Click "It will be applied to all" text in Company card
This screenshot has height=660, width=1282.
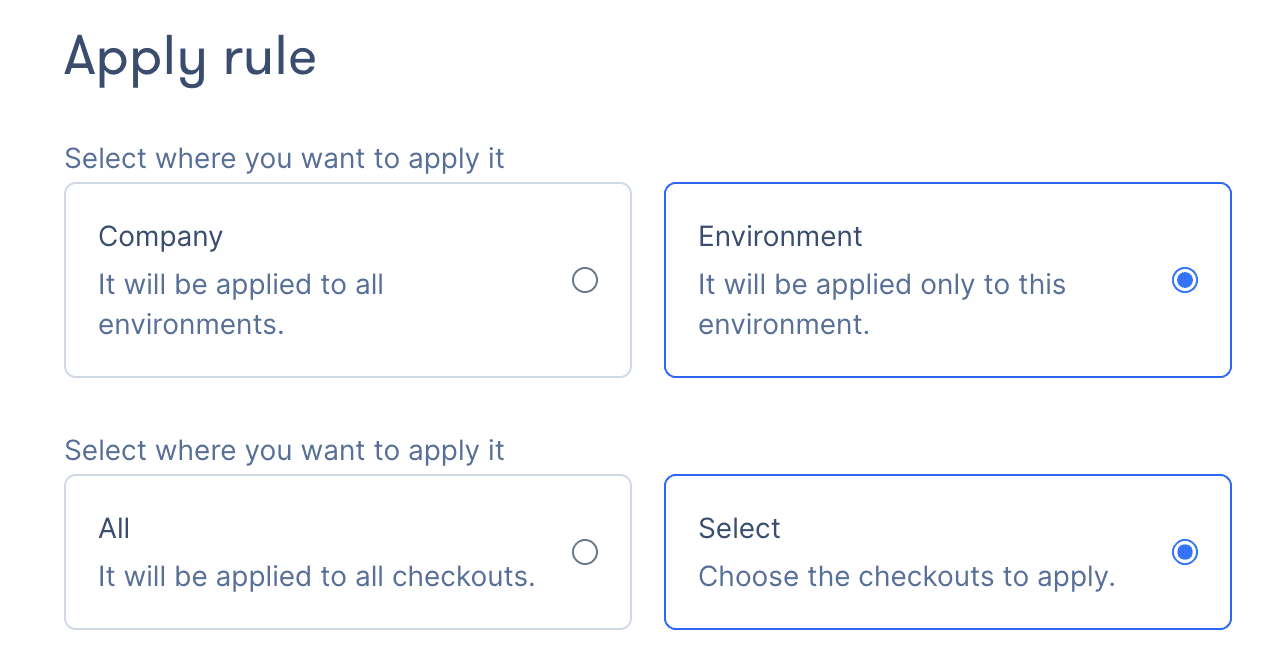pos(240,285)
